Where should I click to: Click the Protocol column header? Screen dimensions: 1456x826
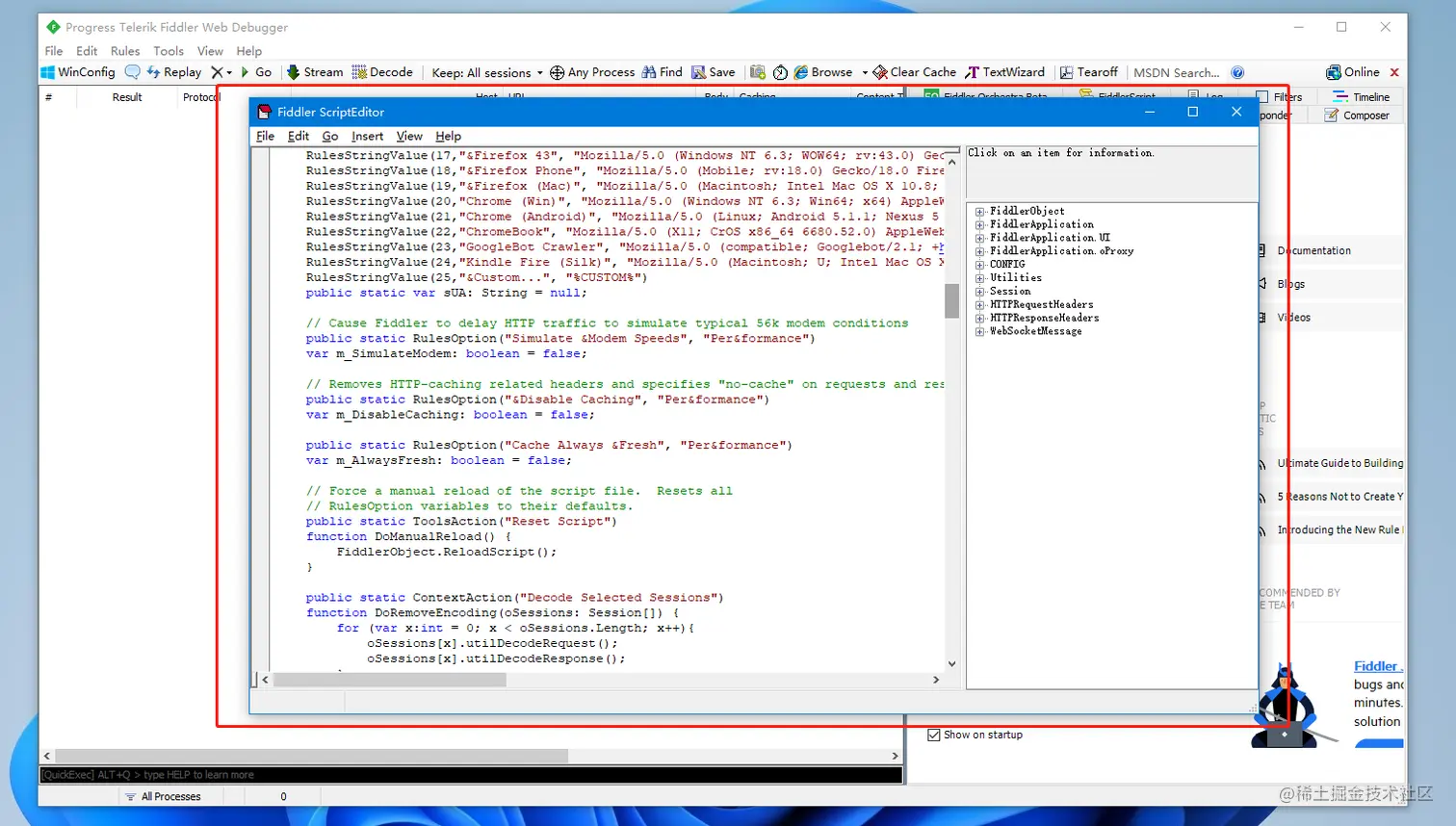pyautogui.click(x=200, y=97)
